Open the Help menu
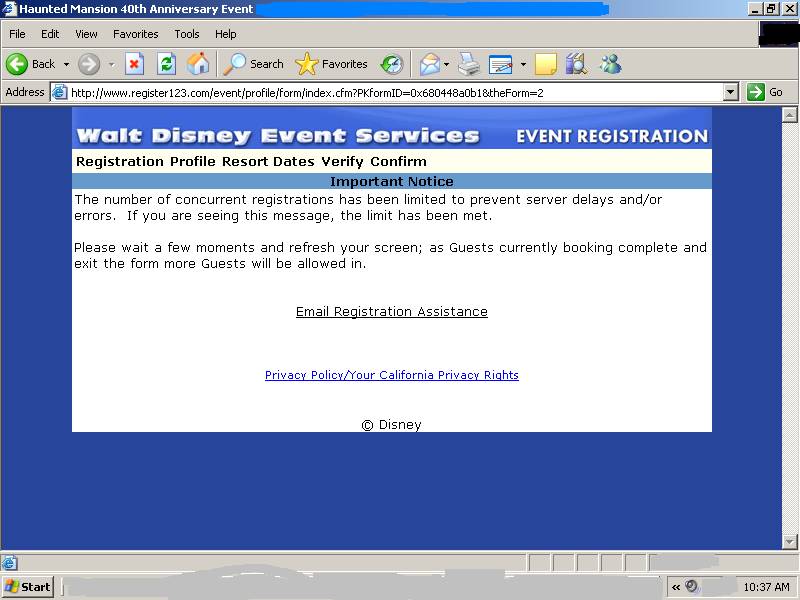 (x=226, y=34)
